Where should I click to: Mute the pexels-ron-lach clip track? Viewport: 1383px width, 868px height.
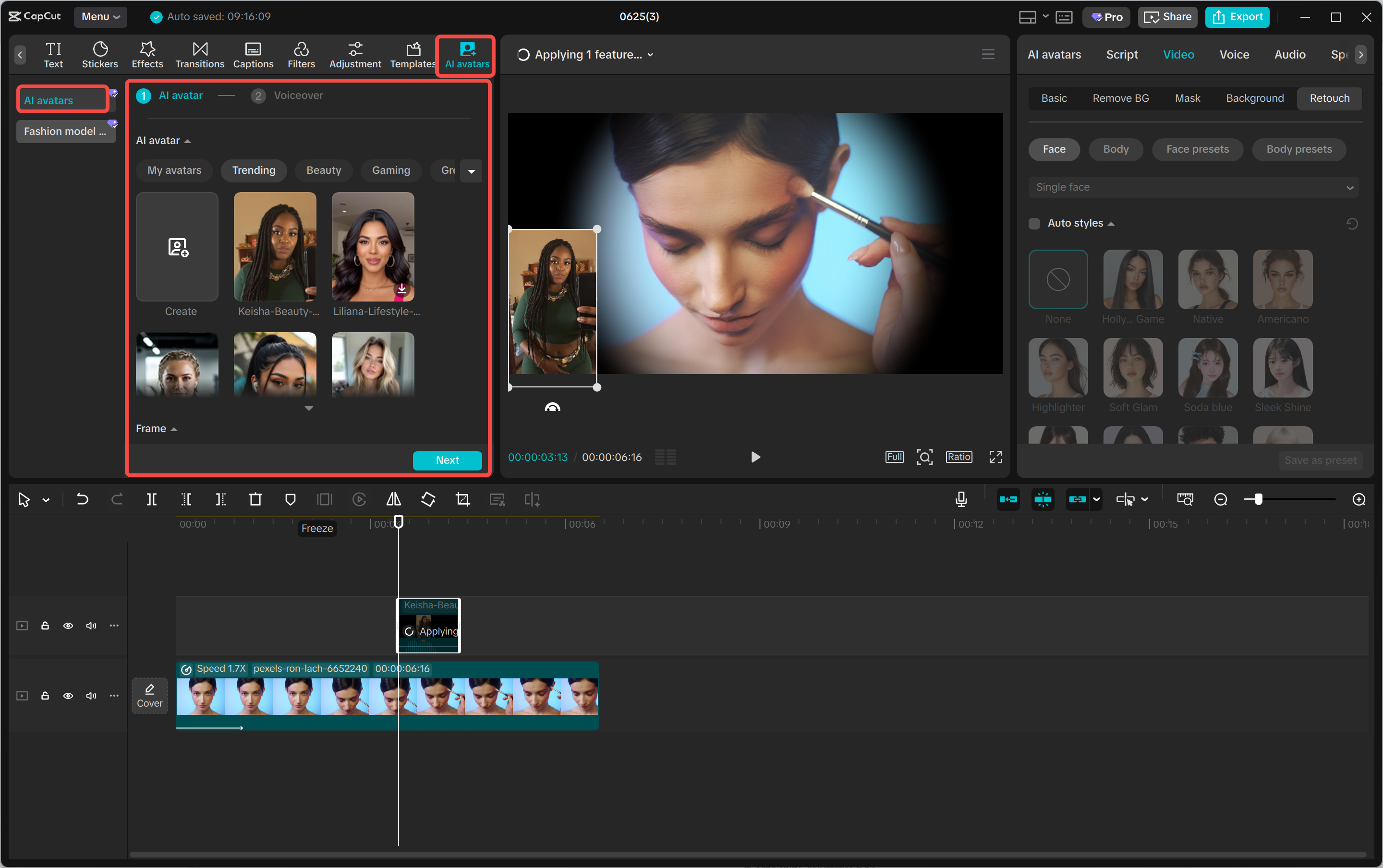click(91, 695)
